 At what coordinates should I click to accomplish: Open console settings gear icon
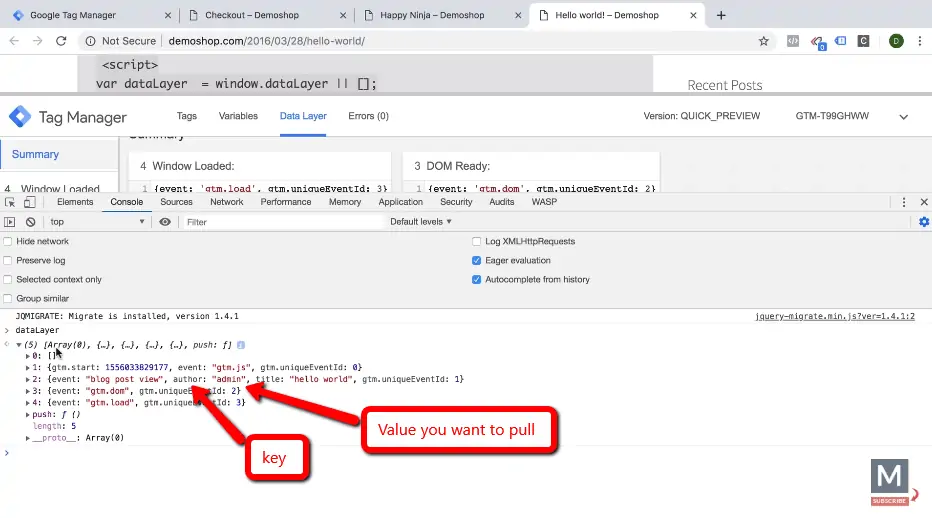(923, 222)
